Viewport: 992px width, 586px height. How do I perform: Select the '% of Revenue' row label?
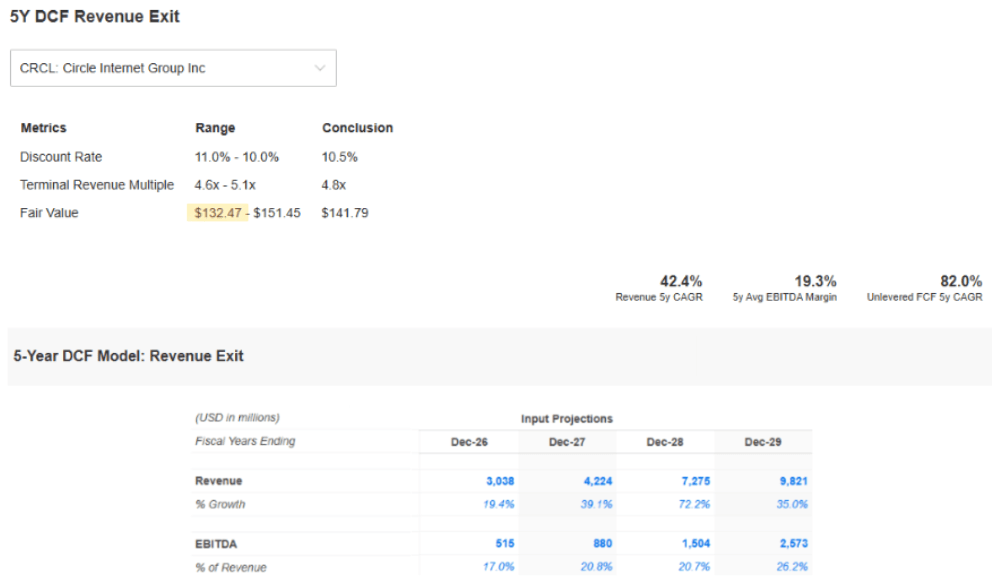point(231,568)
